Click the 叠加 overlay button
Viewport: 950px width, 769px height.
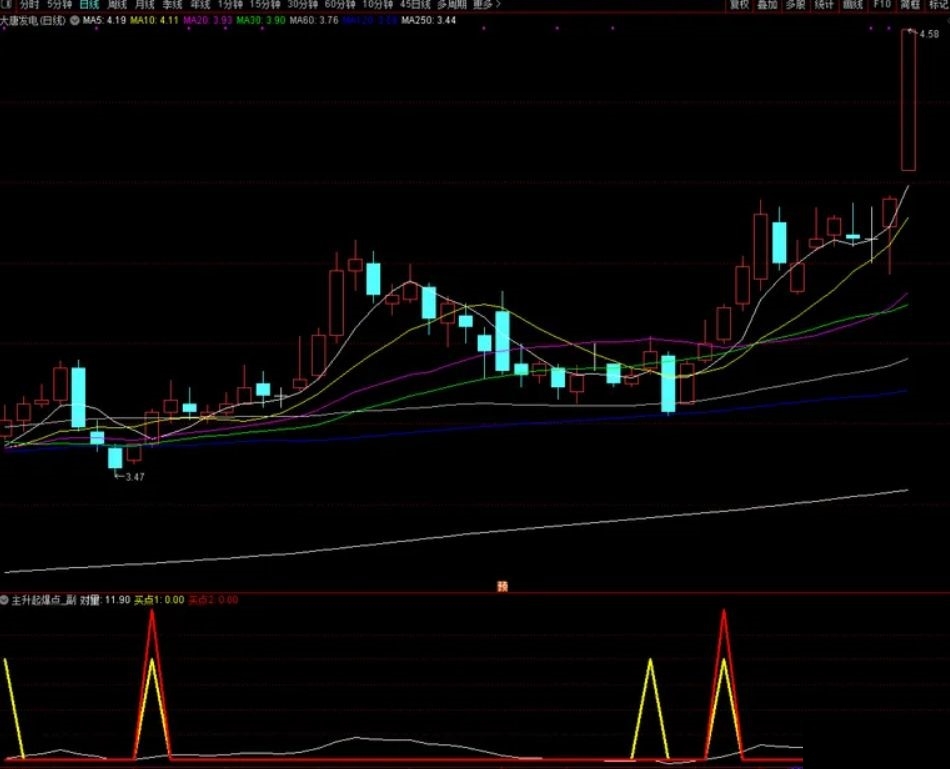[767, 4]
